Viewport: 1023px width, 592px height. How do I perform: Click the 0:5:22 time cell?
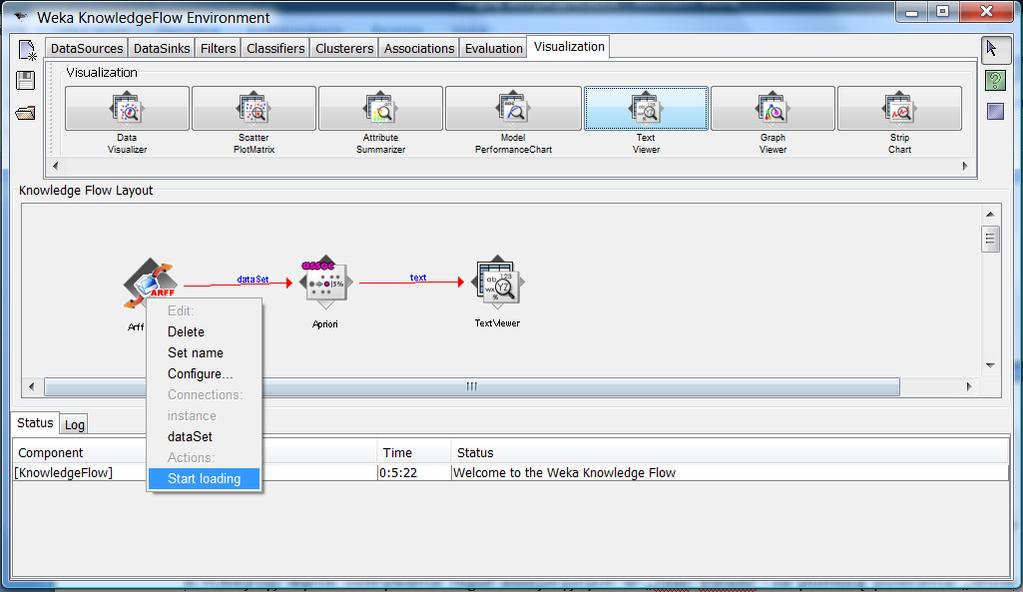pos(414,473)
